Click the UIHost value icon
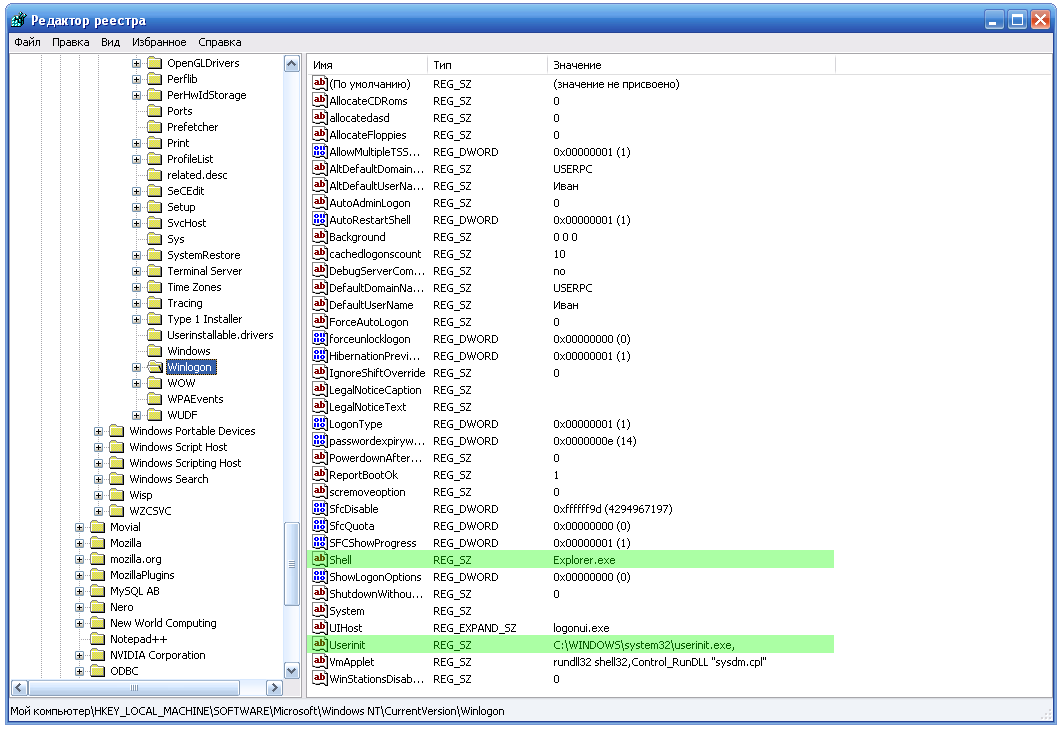Image resolution: width=1061 pixels, height=730 pixels. tap(320, 628)
